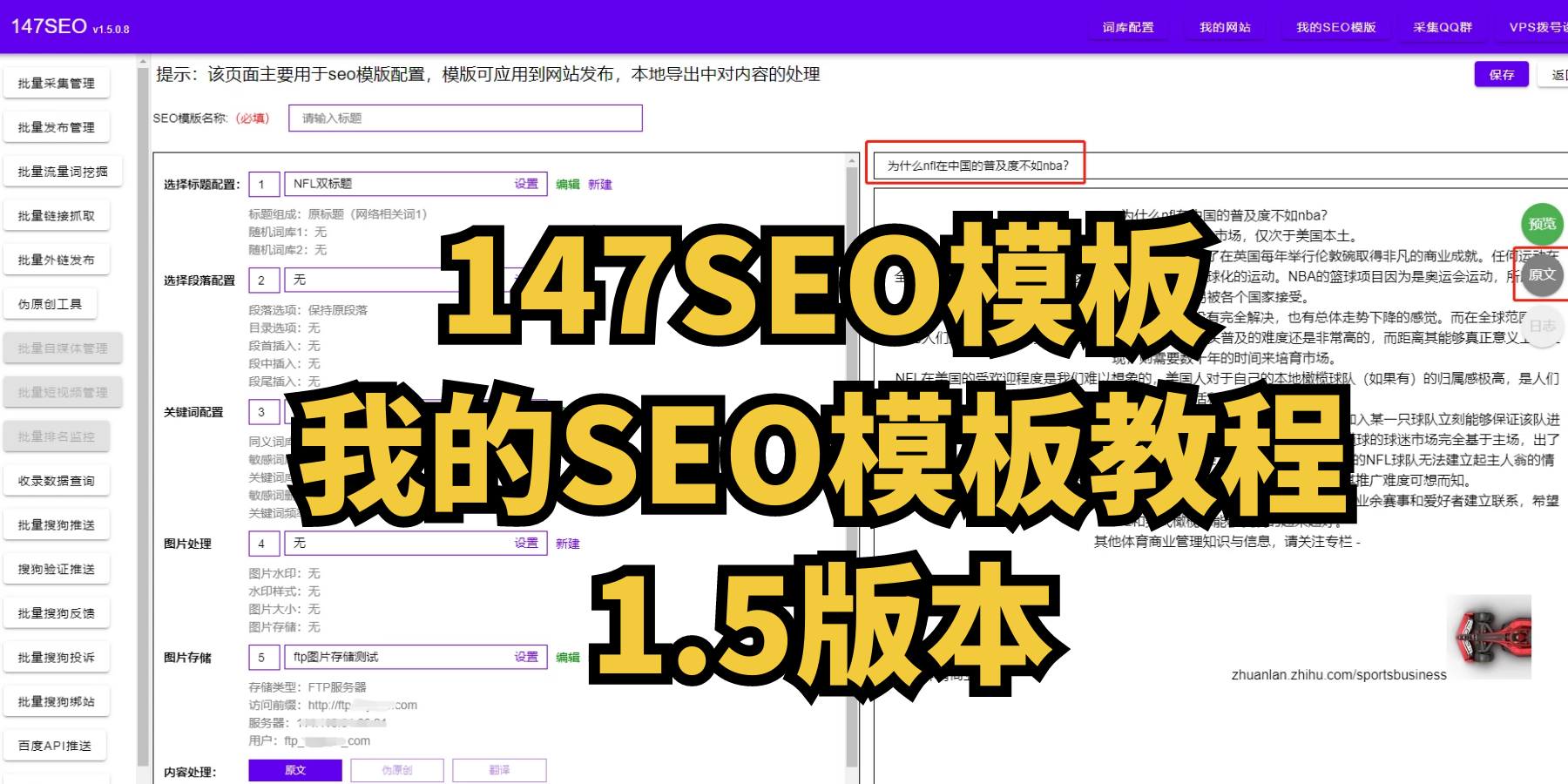The height and width of the screenshot is (784, 1568).
Task: Click the left sidebar vertical scrollbar
Action: 143,418
